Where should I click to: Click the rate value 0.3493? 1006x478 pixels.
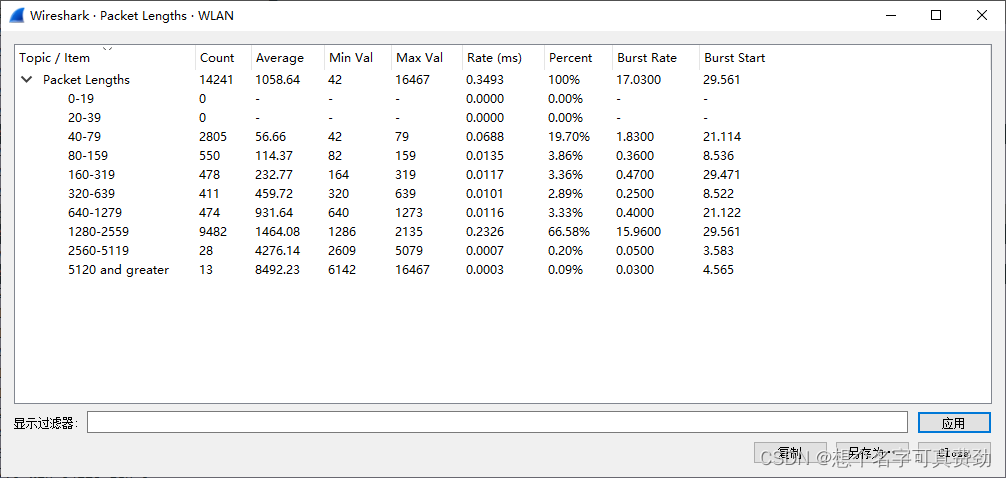click(x=485, y=80)
